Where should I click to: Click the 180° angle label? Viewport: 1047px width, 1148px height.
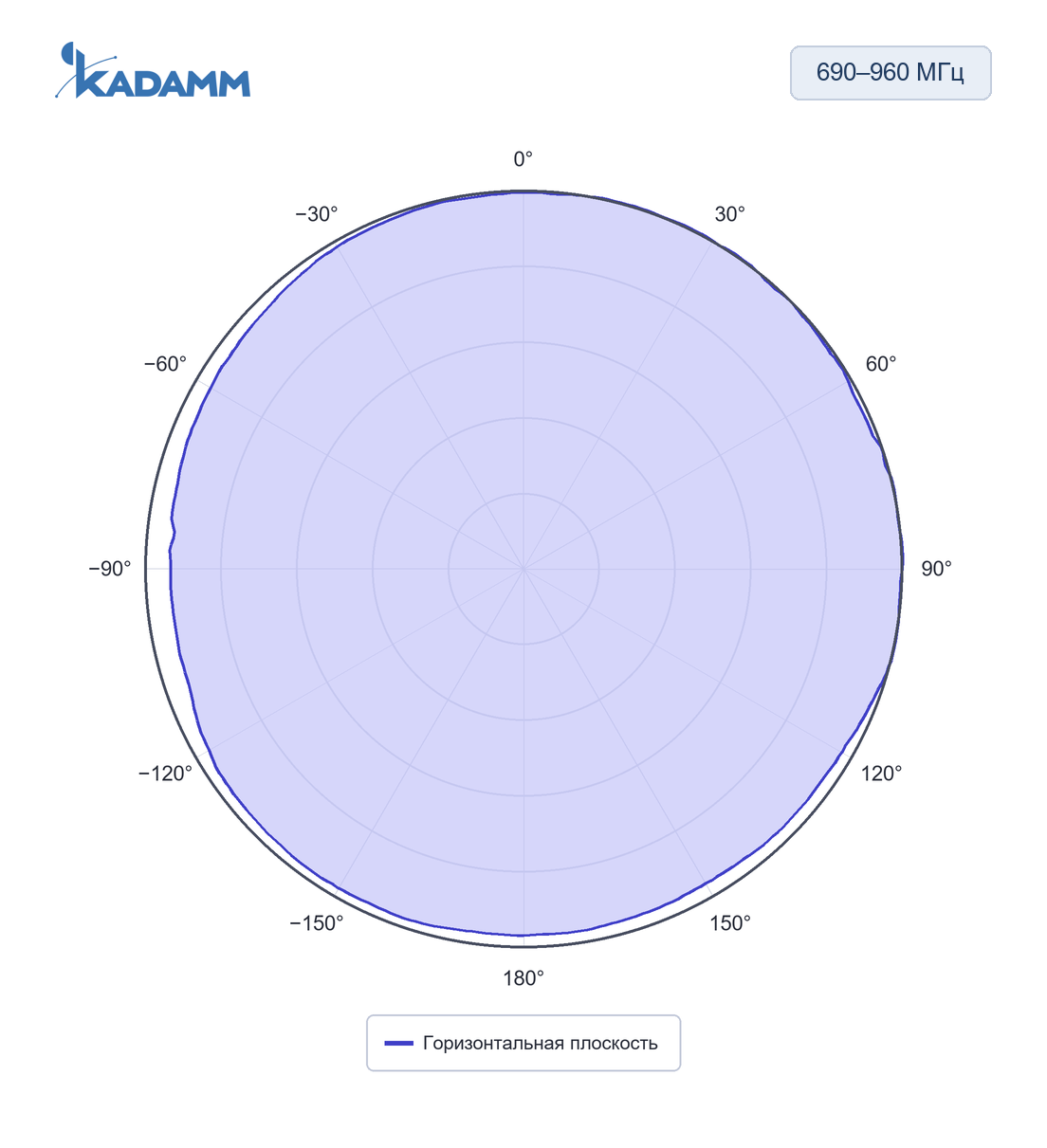(523, 978)
